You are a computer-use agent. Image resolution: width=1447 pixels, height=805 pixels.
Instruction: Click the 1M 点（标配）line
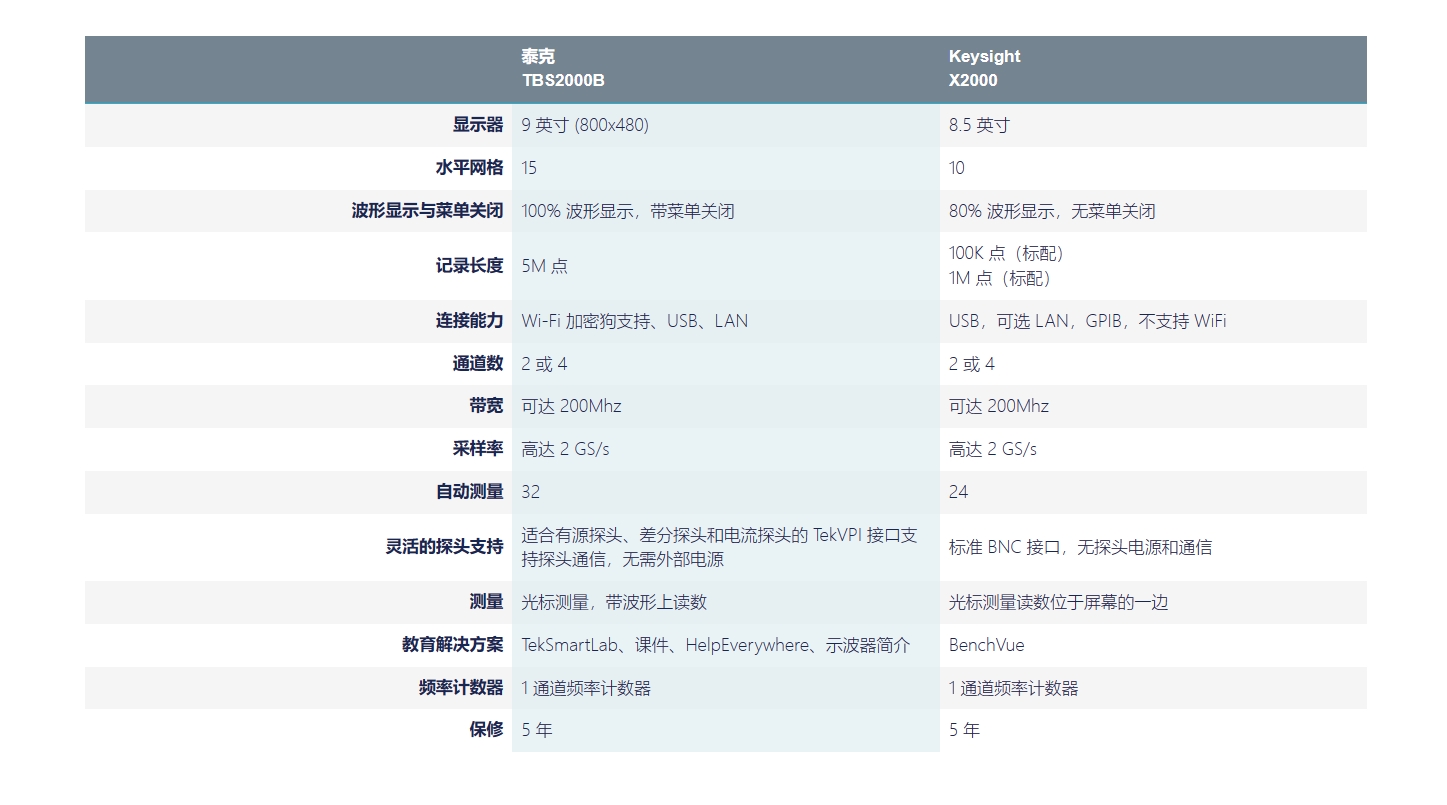[1000, 278]
